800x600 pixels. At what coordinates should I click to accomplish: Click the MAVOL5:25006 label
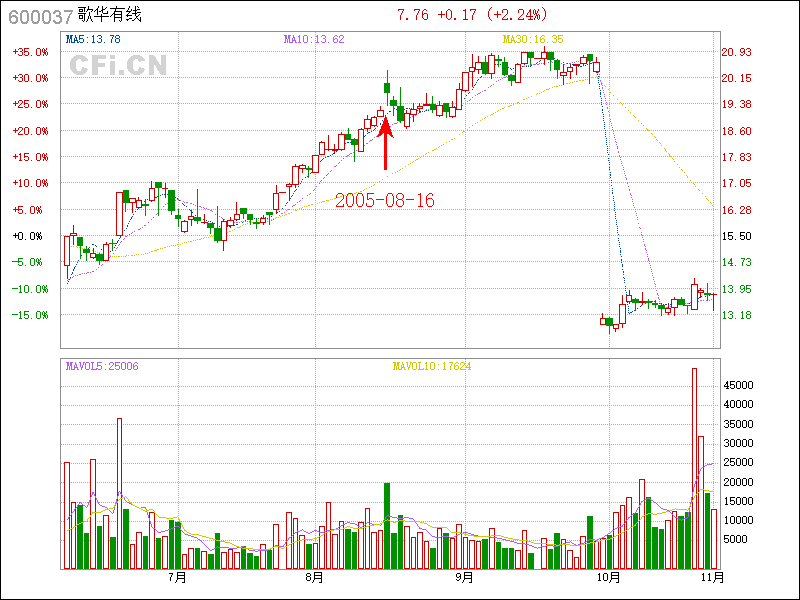102,366
